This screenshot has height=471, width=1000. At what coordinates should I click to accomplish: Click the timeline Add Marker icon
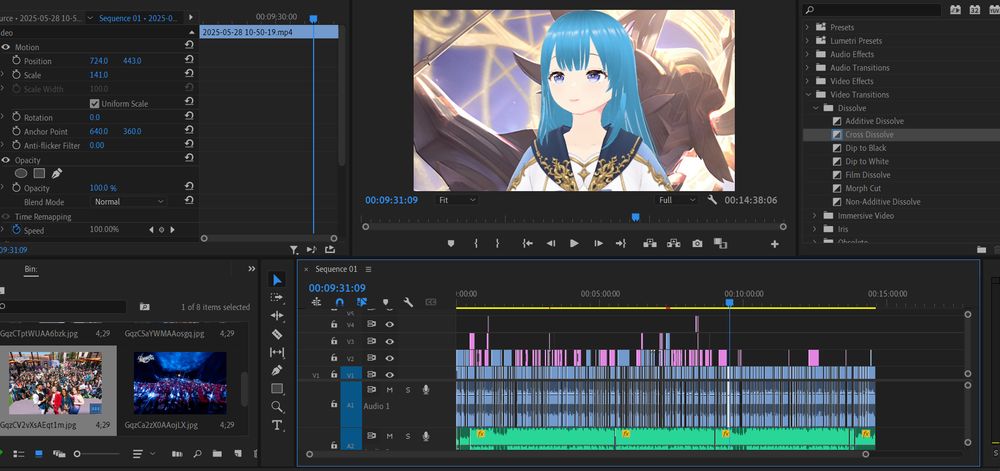point(385,302)
